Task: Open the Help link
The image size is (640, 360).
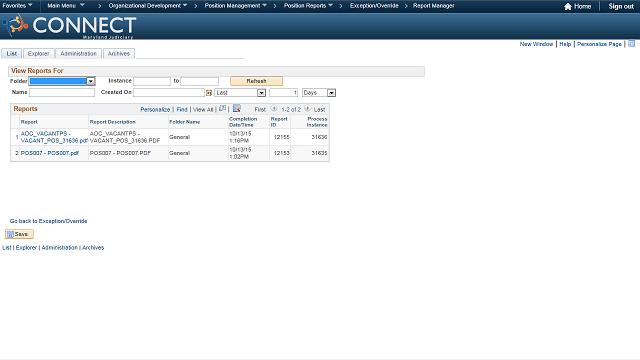Action: (565, 44)
